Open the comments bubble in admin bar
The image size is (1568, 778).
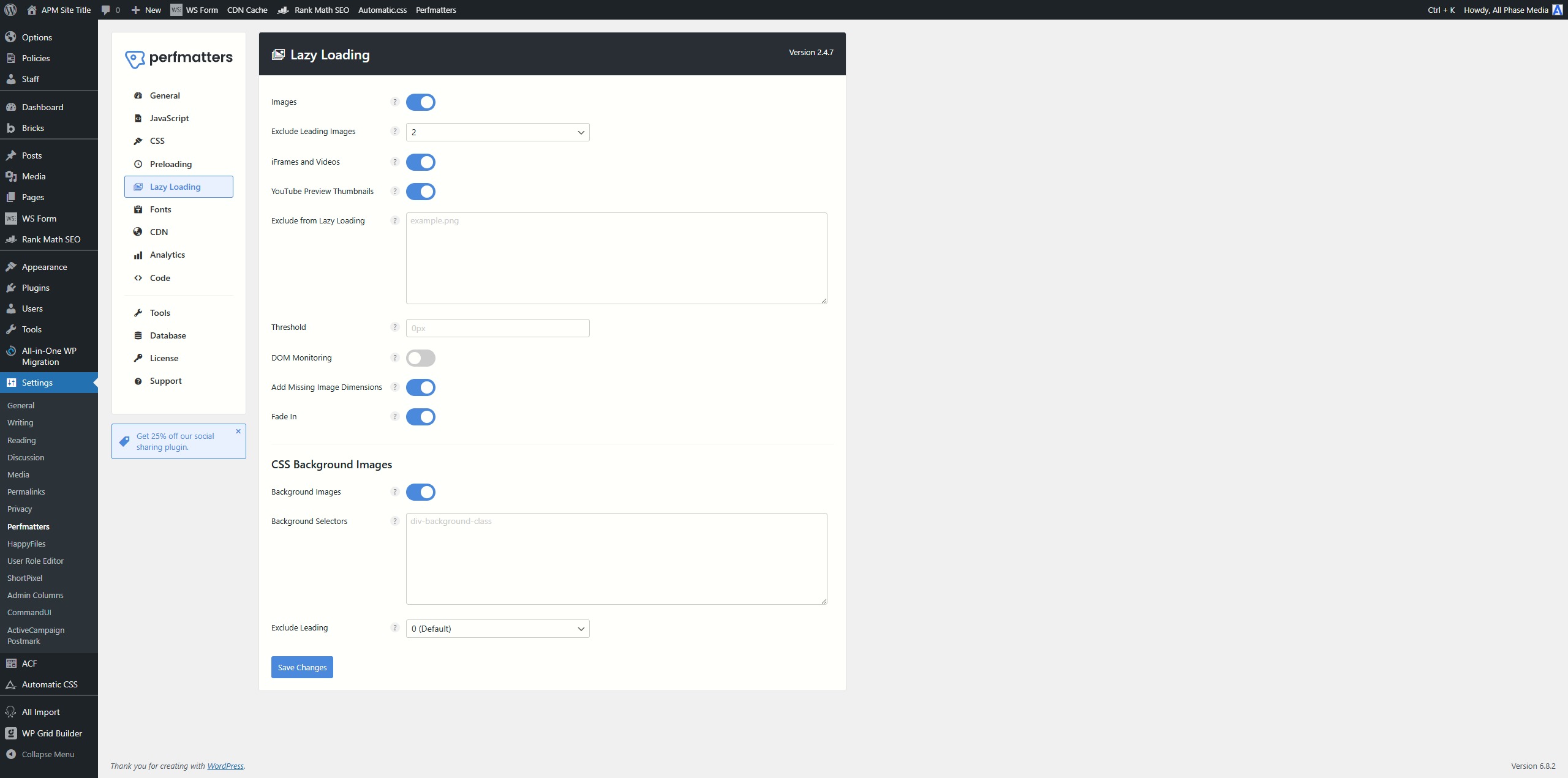(x=110, y=10)
